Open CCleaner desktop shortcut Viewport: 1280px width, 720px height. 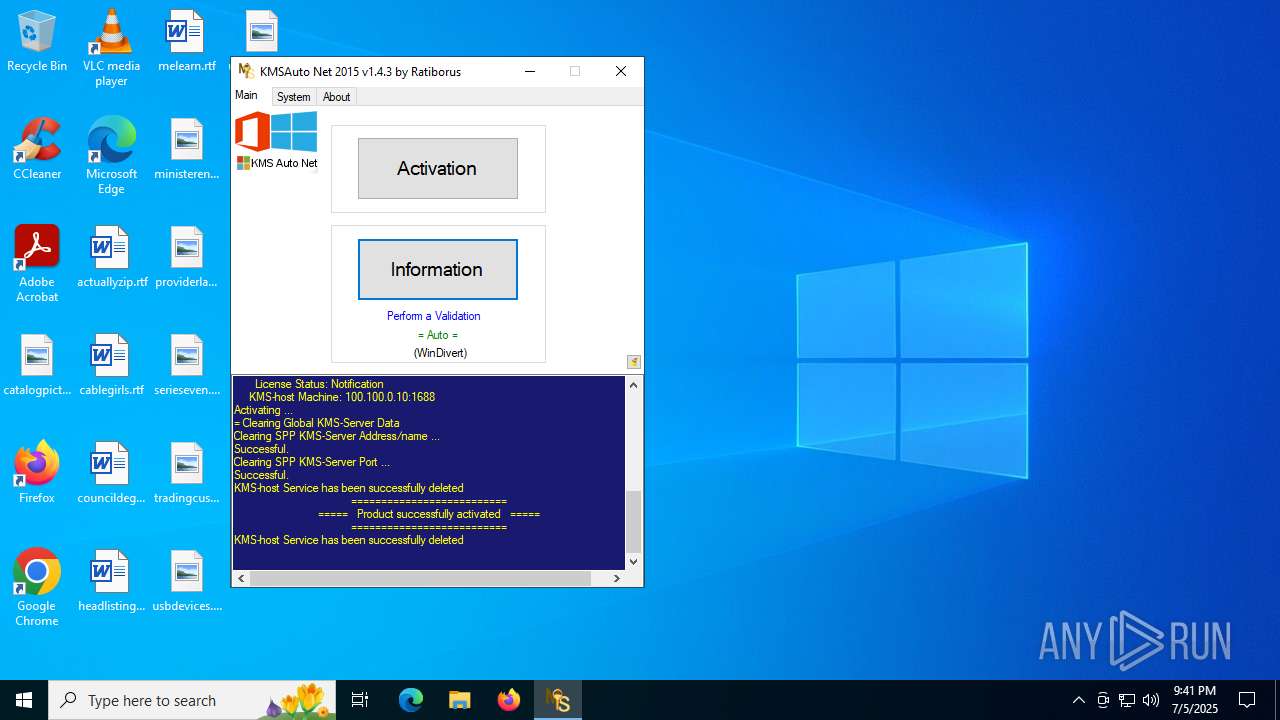coord(37,150)
